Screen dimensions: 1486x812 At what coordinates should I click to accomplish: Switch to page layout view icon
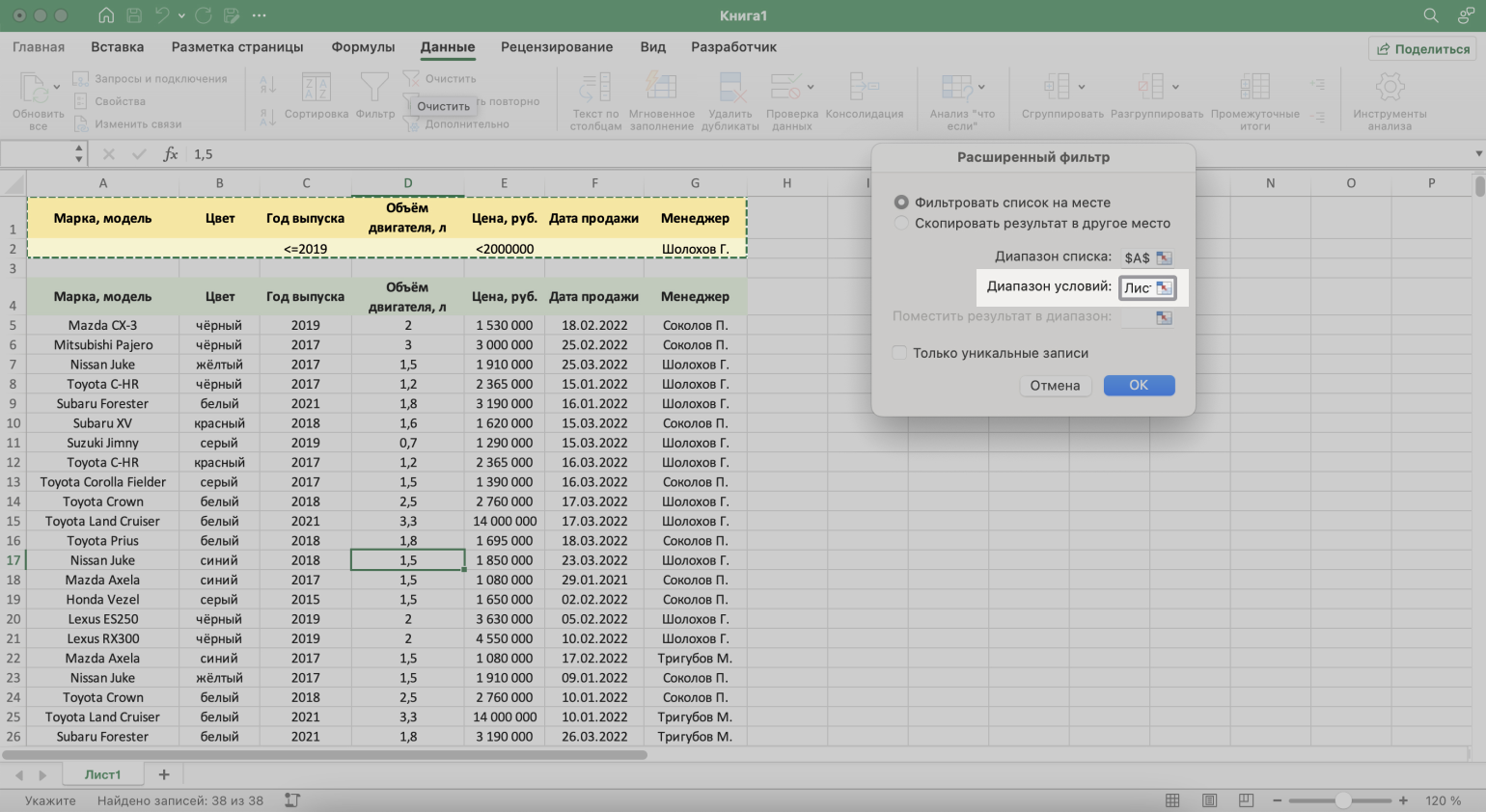point(1209,800)
